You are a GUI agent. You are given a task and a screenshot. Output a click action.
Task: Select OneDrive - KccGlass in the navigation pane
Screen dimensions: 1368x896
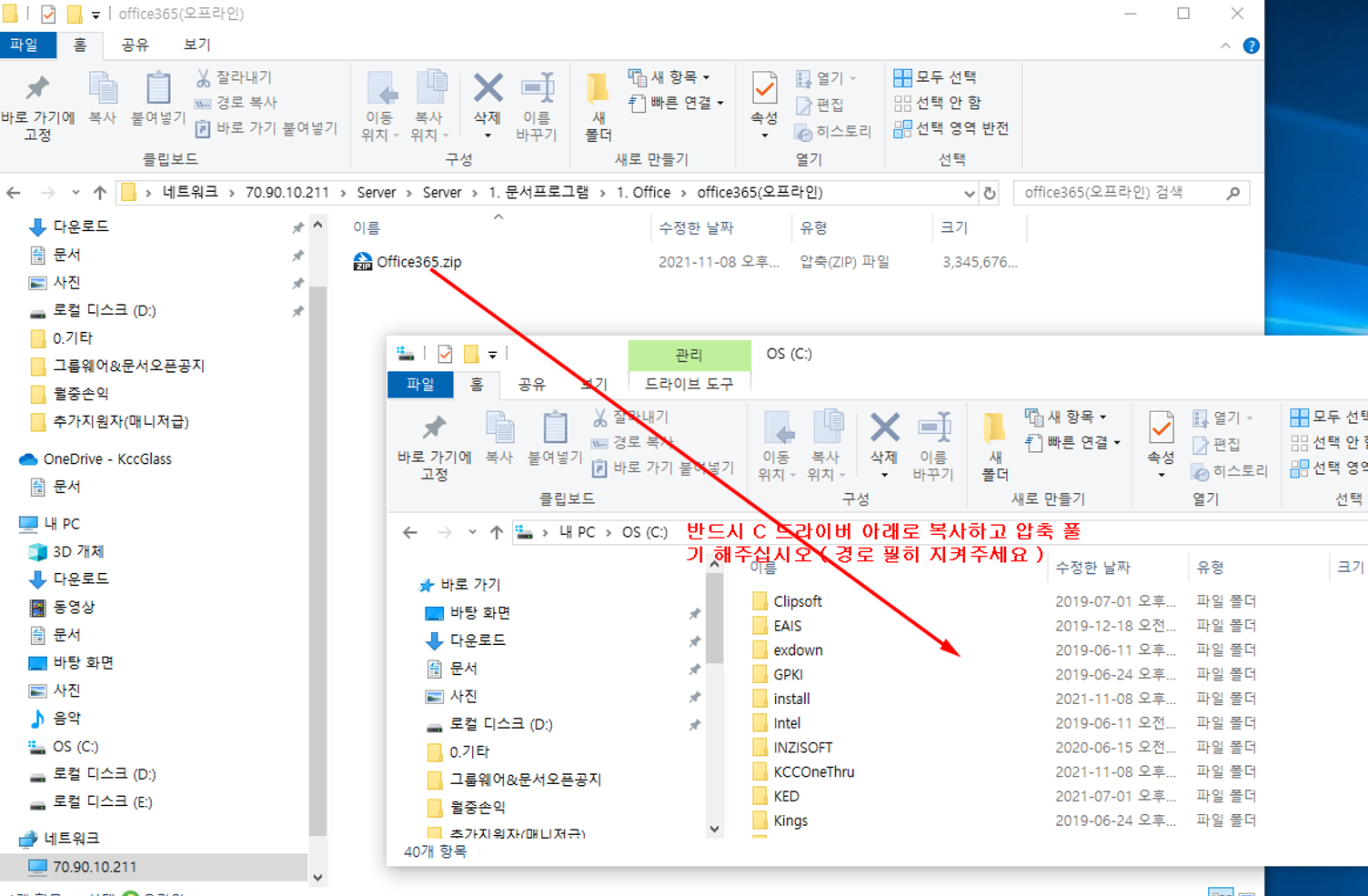coord(106,458)
